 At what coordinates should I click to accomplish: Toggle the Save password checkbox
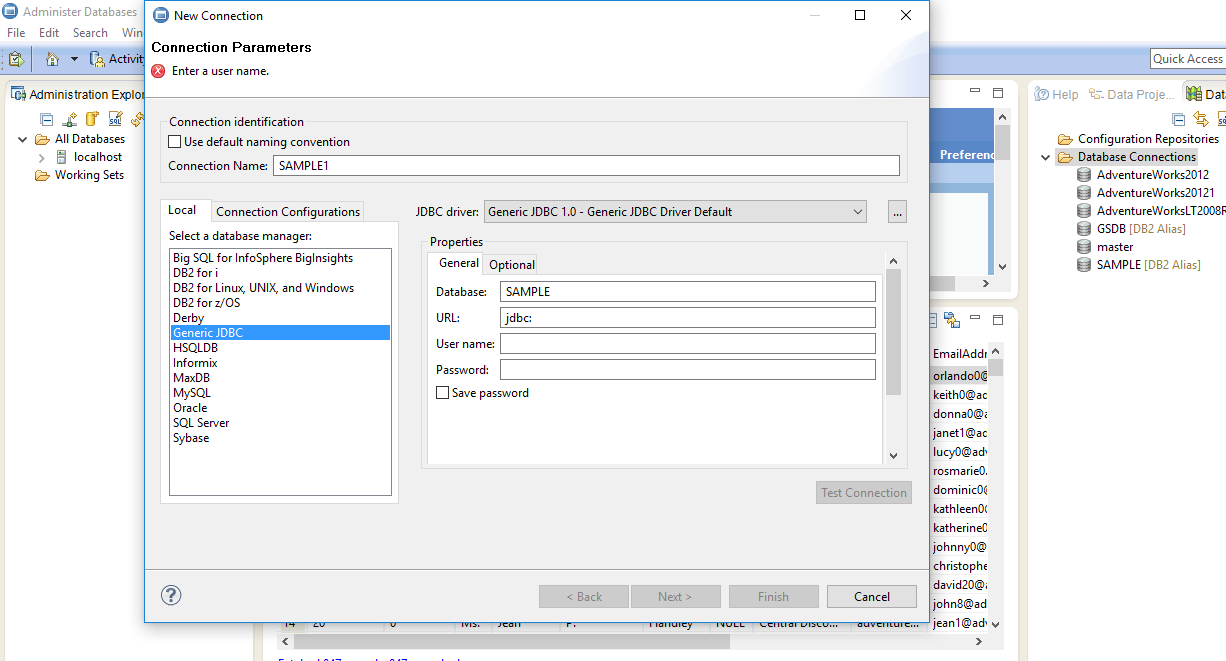coord(442,393)
